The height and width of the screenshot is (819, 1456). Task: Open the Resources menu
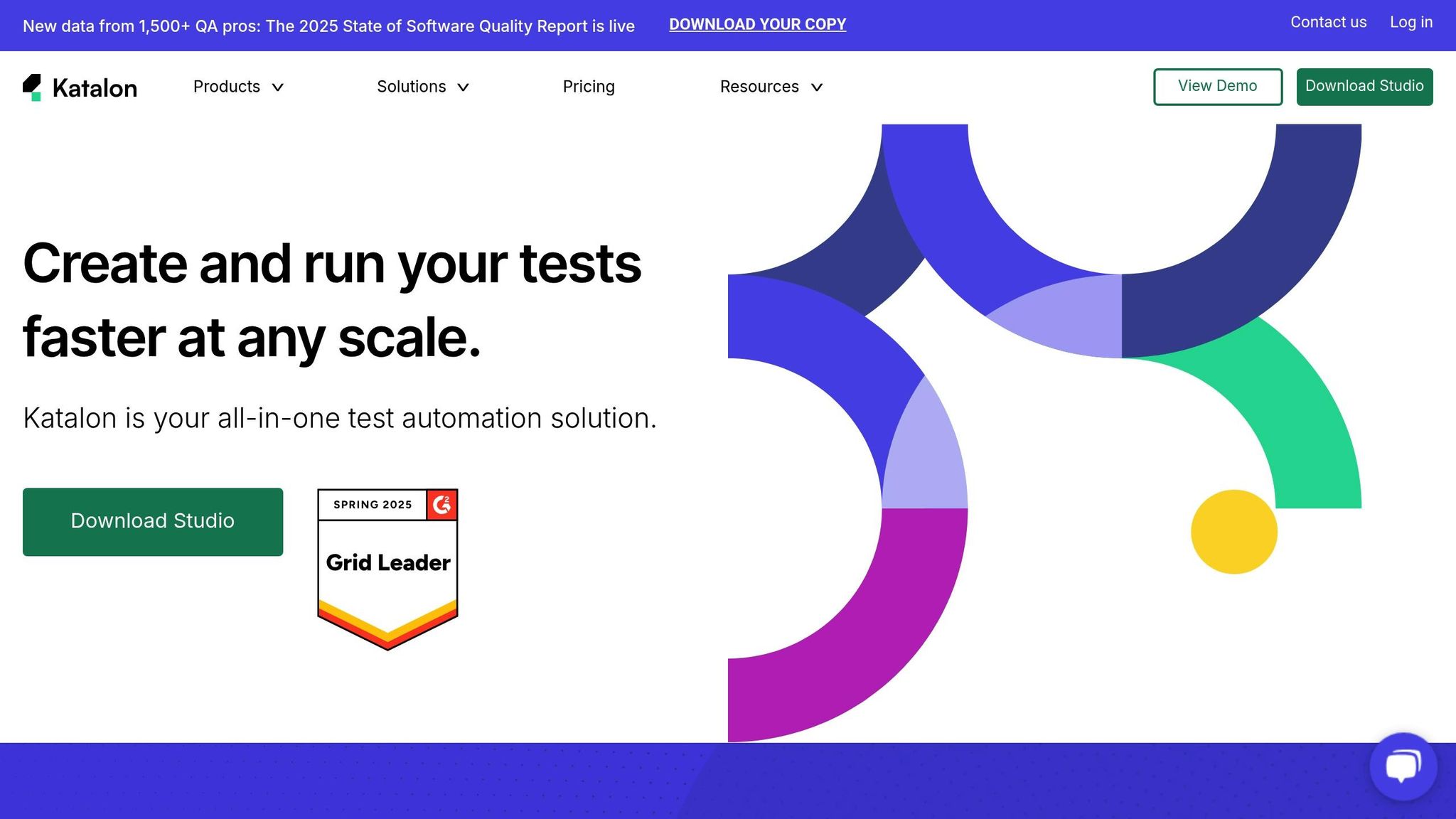(771, 87)
